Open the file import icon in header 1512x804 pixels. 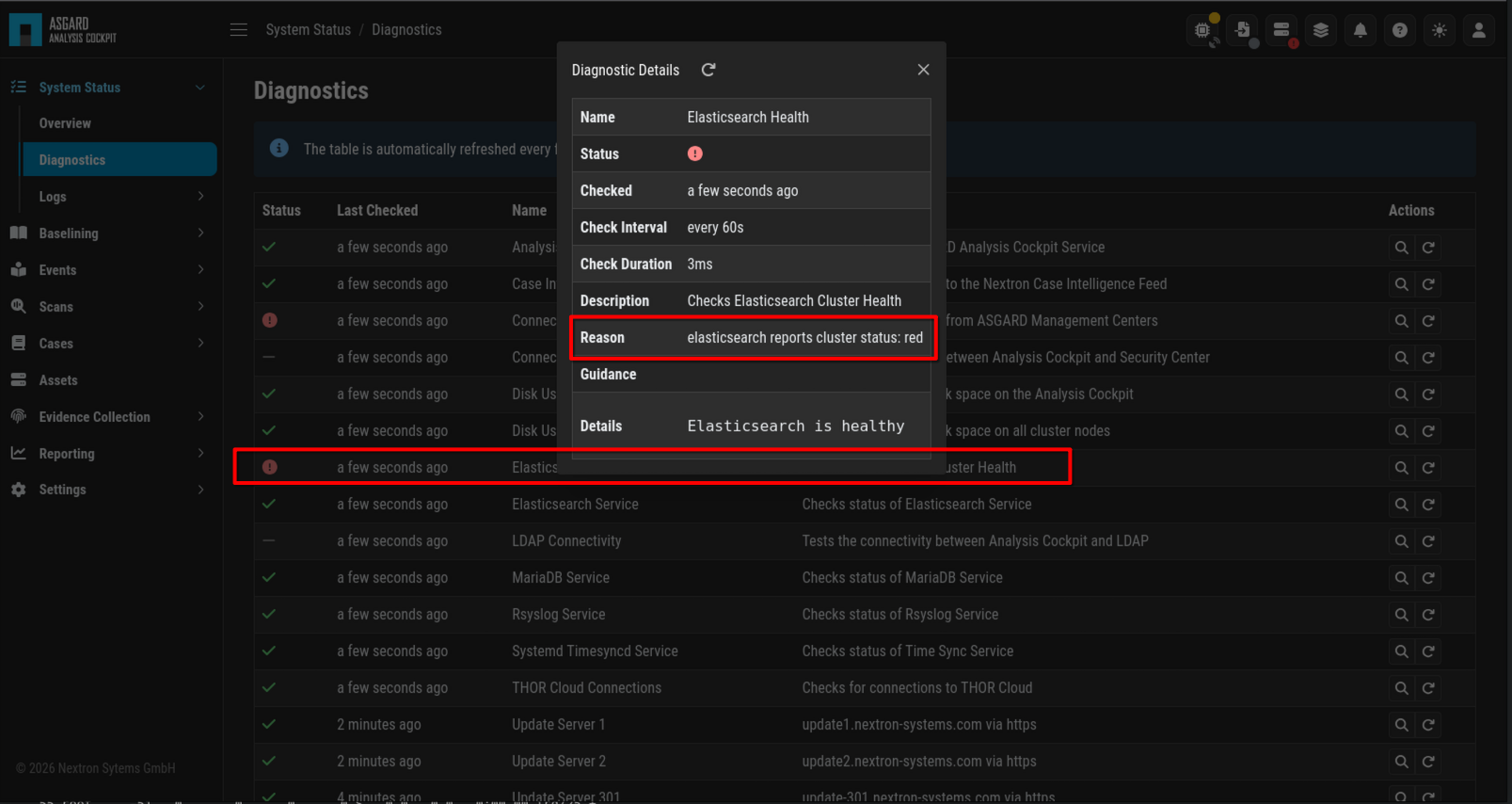pyautogui.click(x=1242, y=30)
